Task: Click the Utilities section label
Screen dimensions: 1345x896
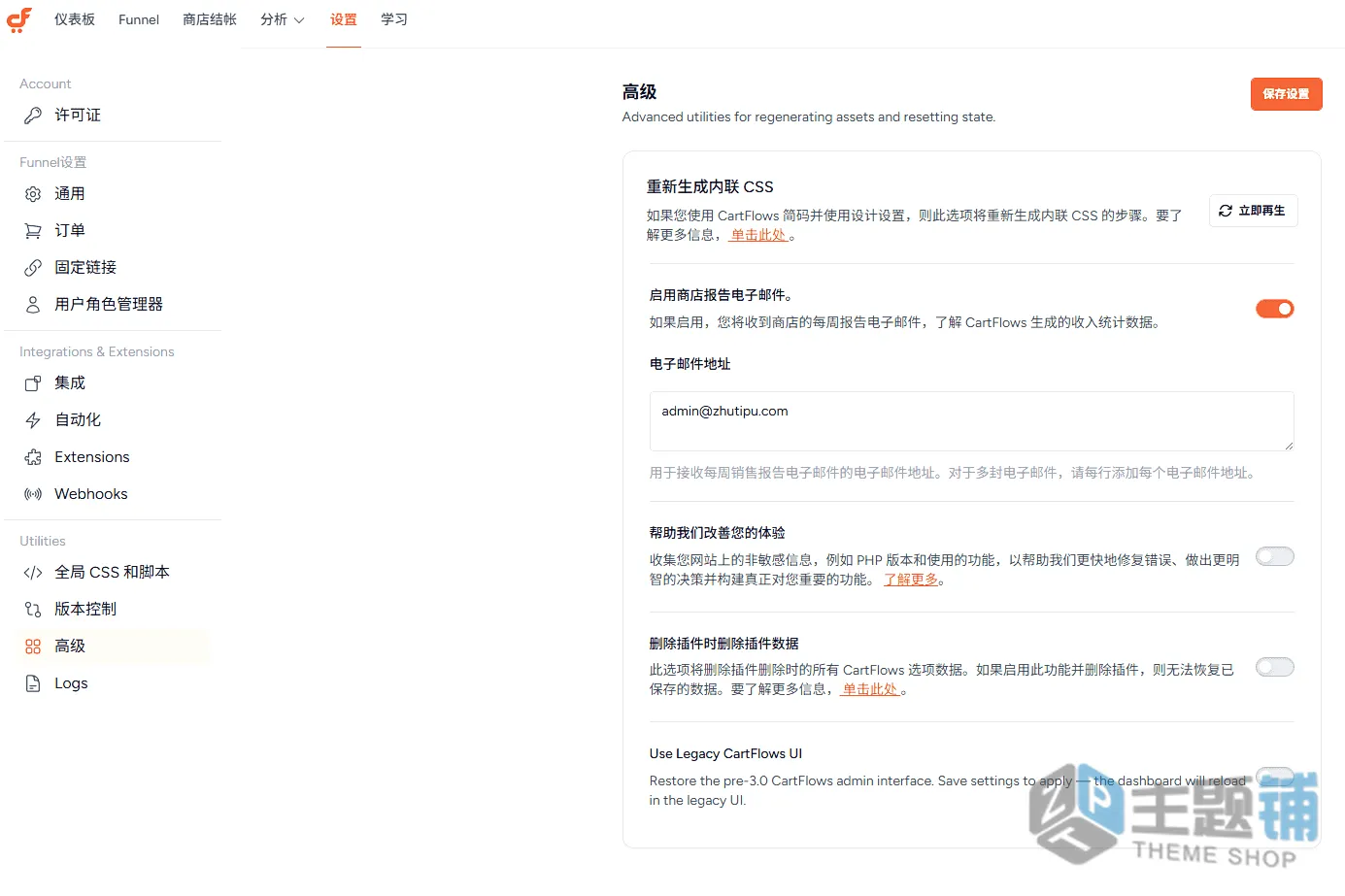Action: pos(43,541)
